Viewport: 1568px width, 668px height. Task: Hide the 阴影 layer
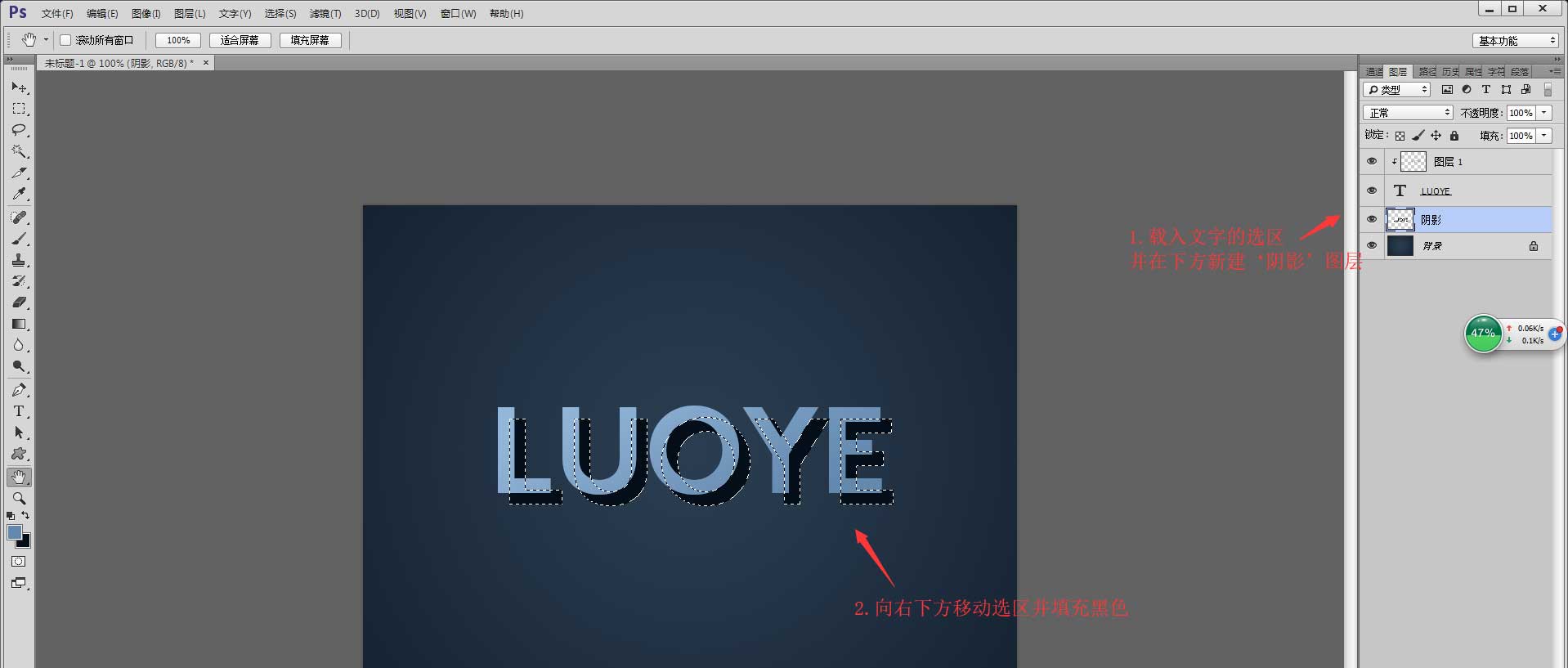[x=1372, y=219]
